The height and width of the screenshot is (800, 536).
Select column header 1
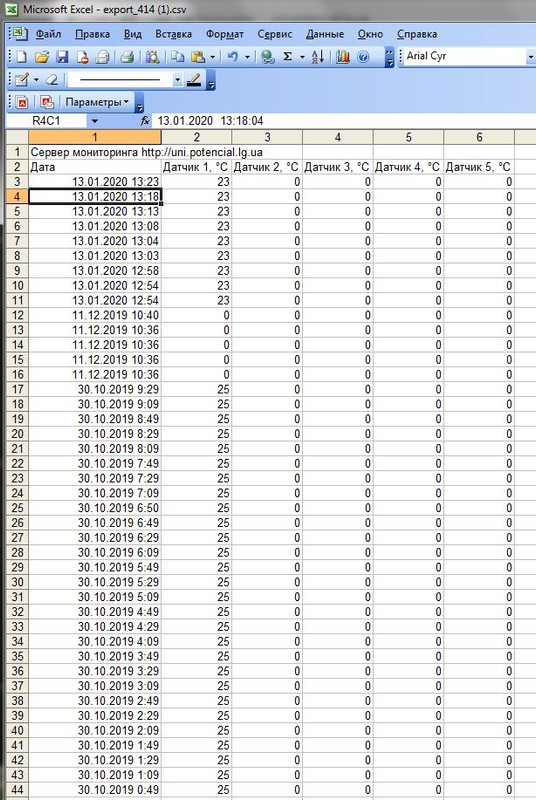[x=95, y=137]
